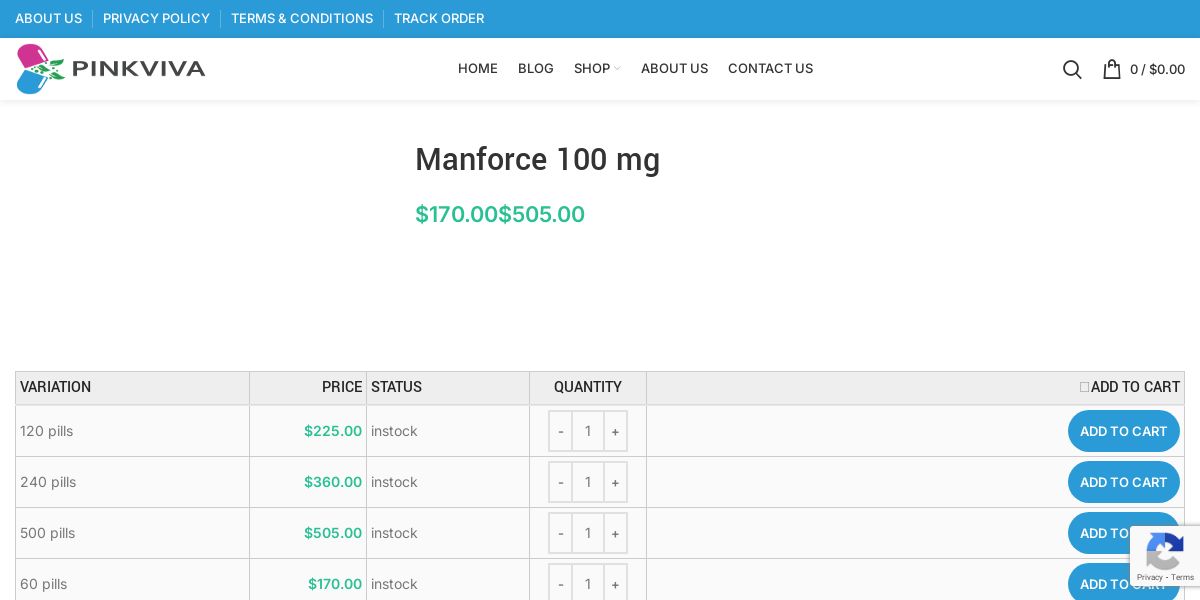
Task: Decrease quantity for 240 pills
Action: pos(560,482)
